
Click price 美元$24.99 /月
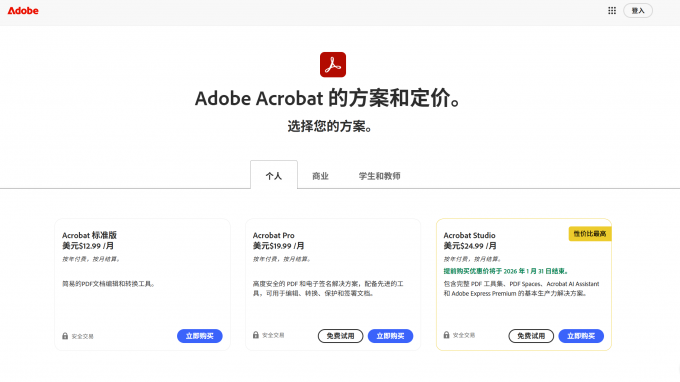pyautogui.click(x=470, y=246)
